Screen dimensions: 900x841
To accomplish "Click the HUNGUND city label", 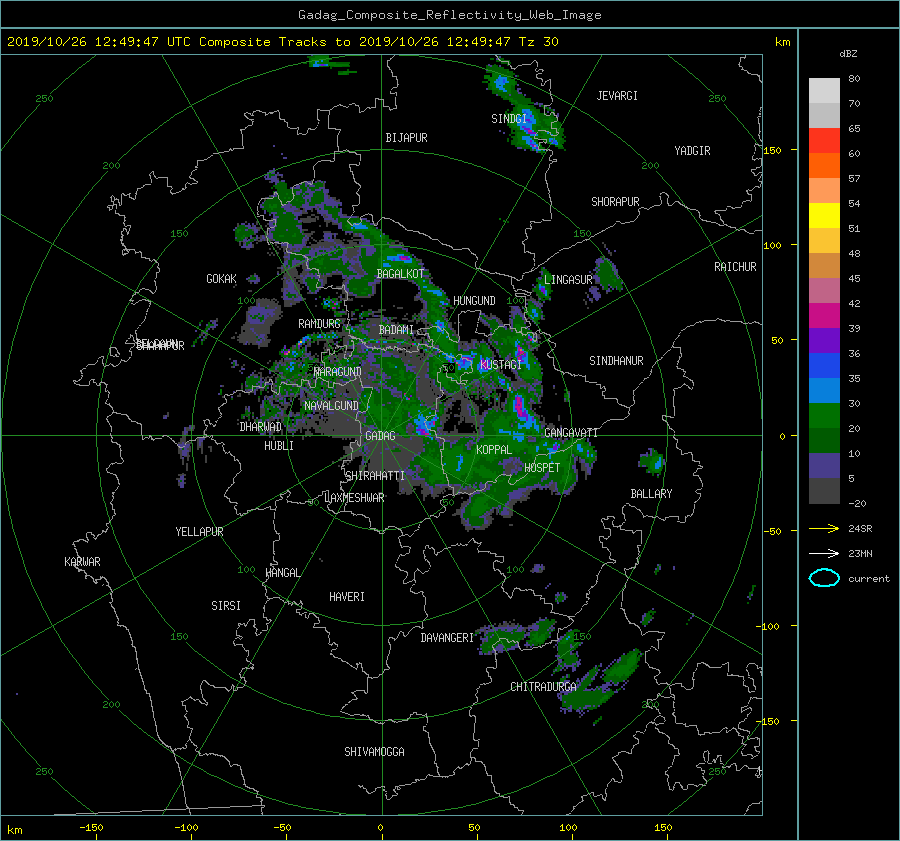I will pyautogui.click(x=474, y=301).
